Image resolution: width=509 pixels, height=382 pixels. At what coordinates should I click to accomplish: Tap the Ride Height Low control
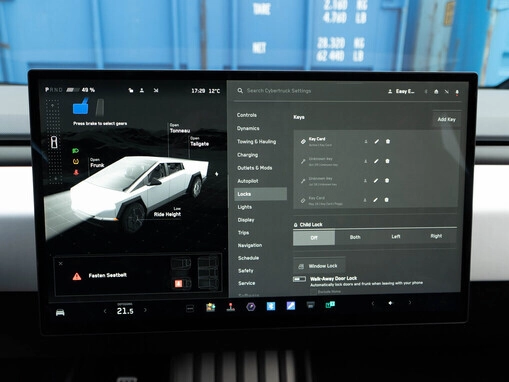pos(167,212)
